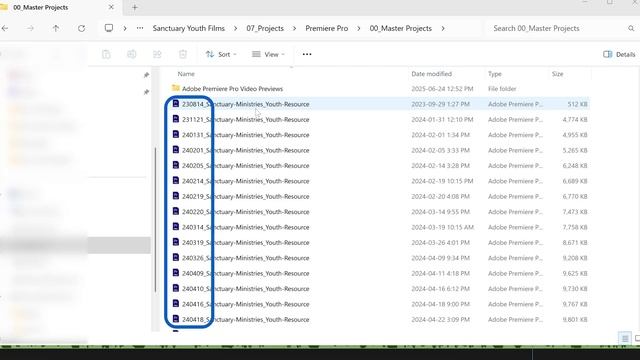Screen dimensions: 640x360
Task: Sort by Date modified column header
Action: [431, 74]
